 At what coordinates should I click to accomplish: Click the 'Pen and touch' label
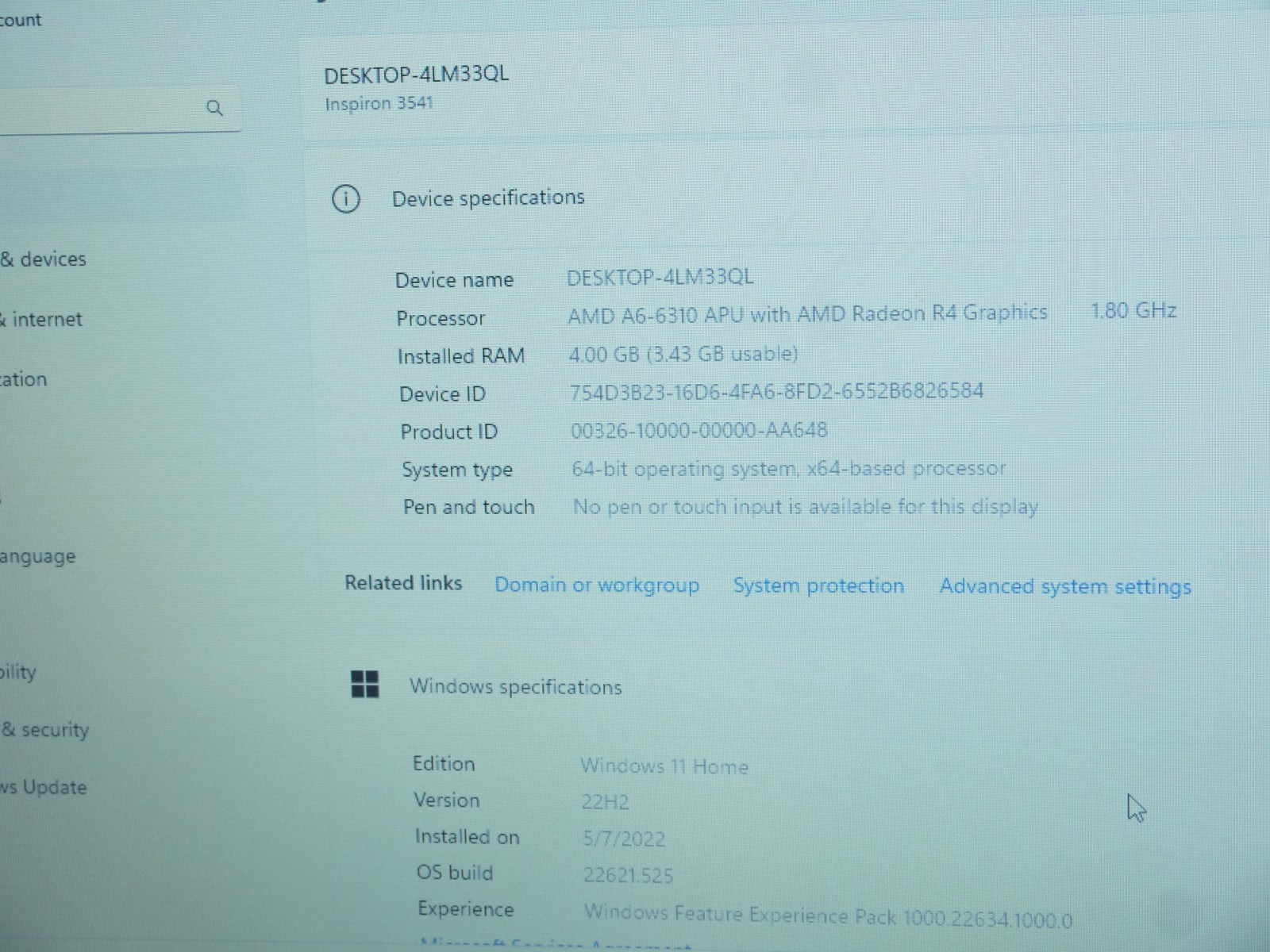coord(468,507)
